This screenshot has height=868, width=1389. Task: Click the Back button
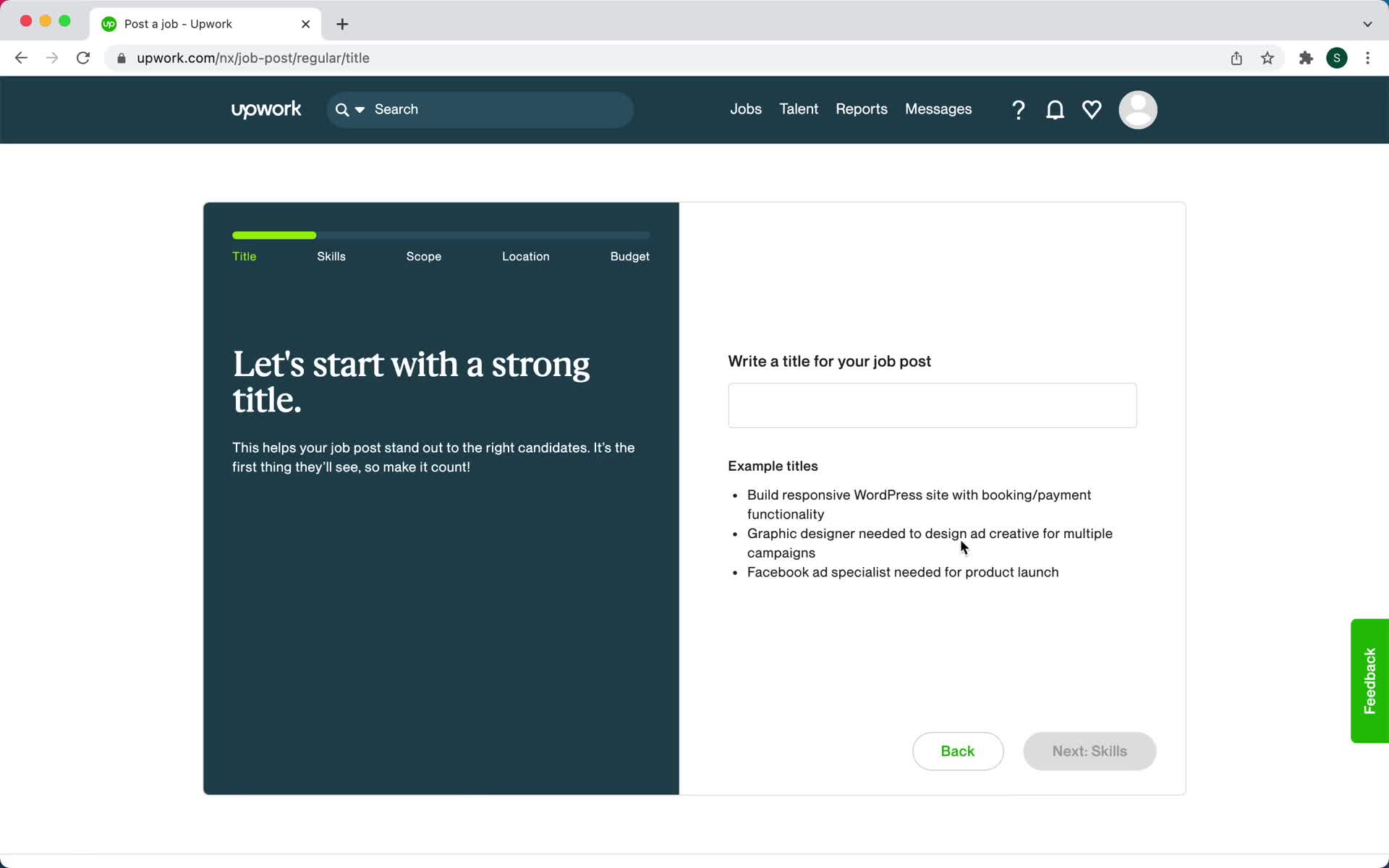click(x=958, y=751)
